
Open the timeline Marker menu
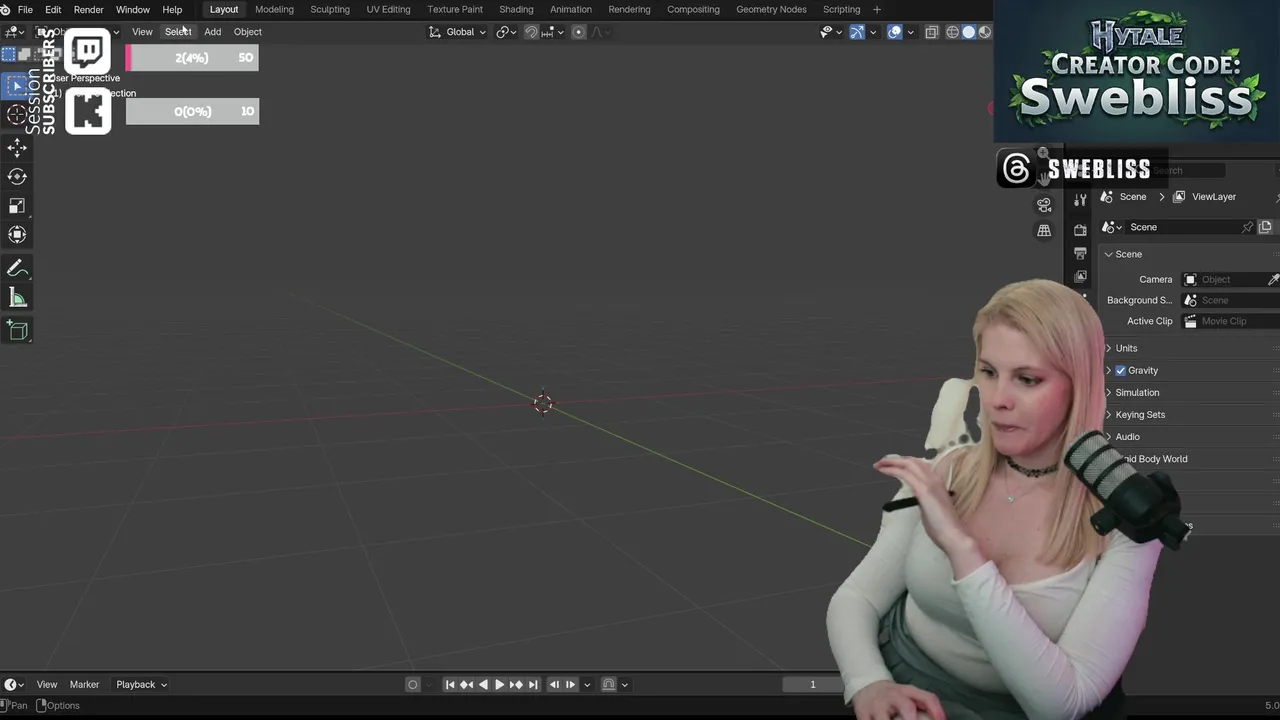(84, 685)
